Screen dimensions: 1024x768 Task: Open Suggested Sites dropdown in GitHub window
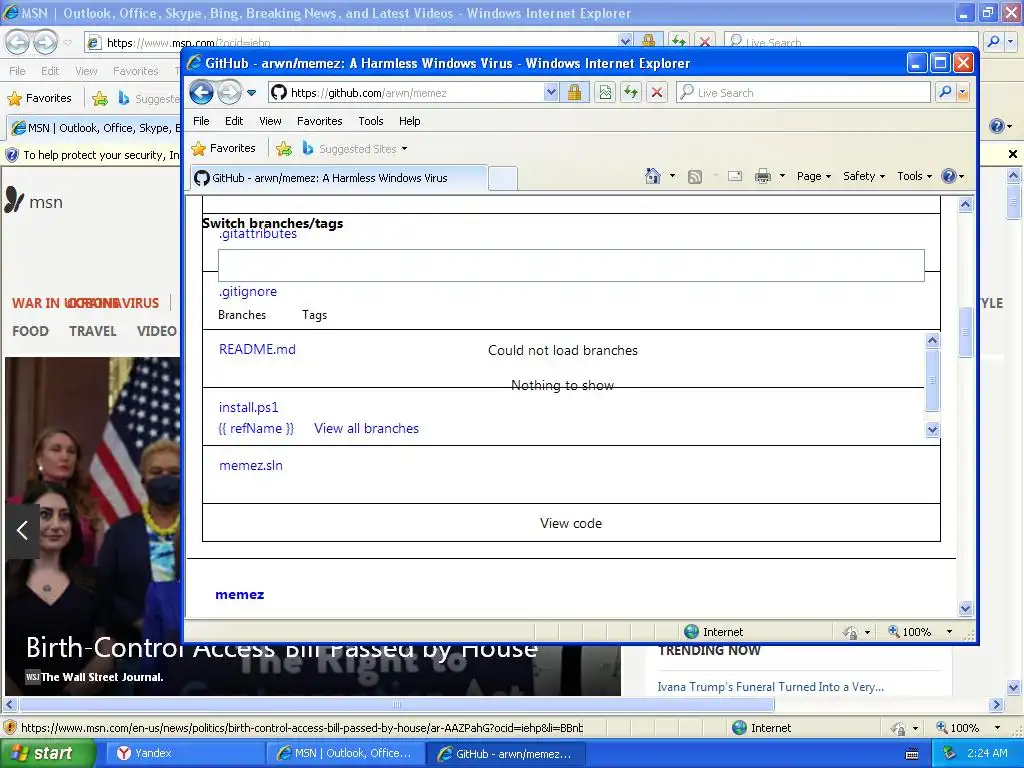click(355, 149)
